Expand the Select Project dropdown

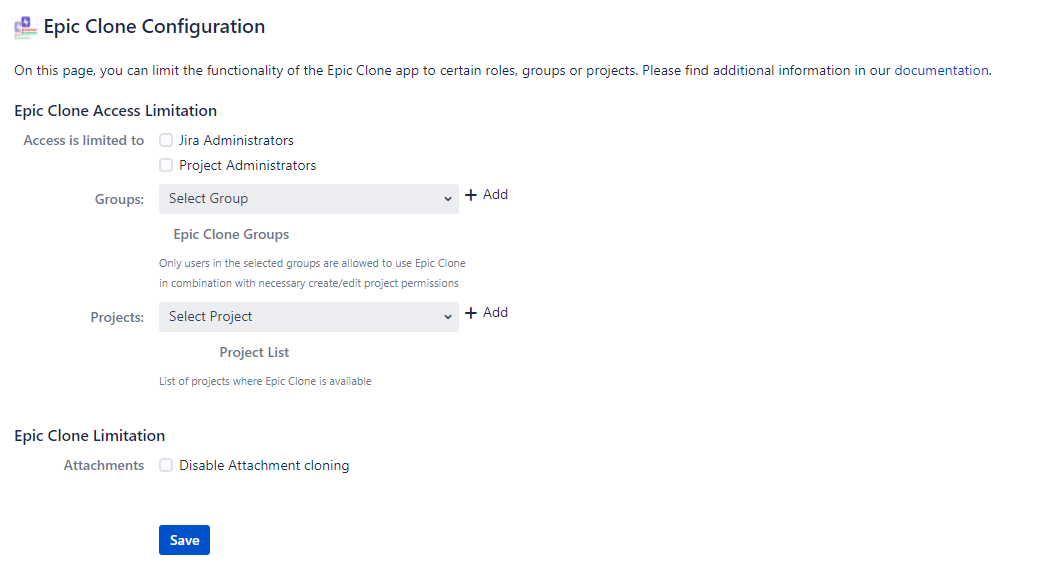(x=300, y=317)
